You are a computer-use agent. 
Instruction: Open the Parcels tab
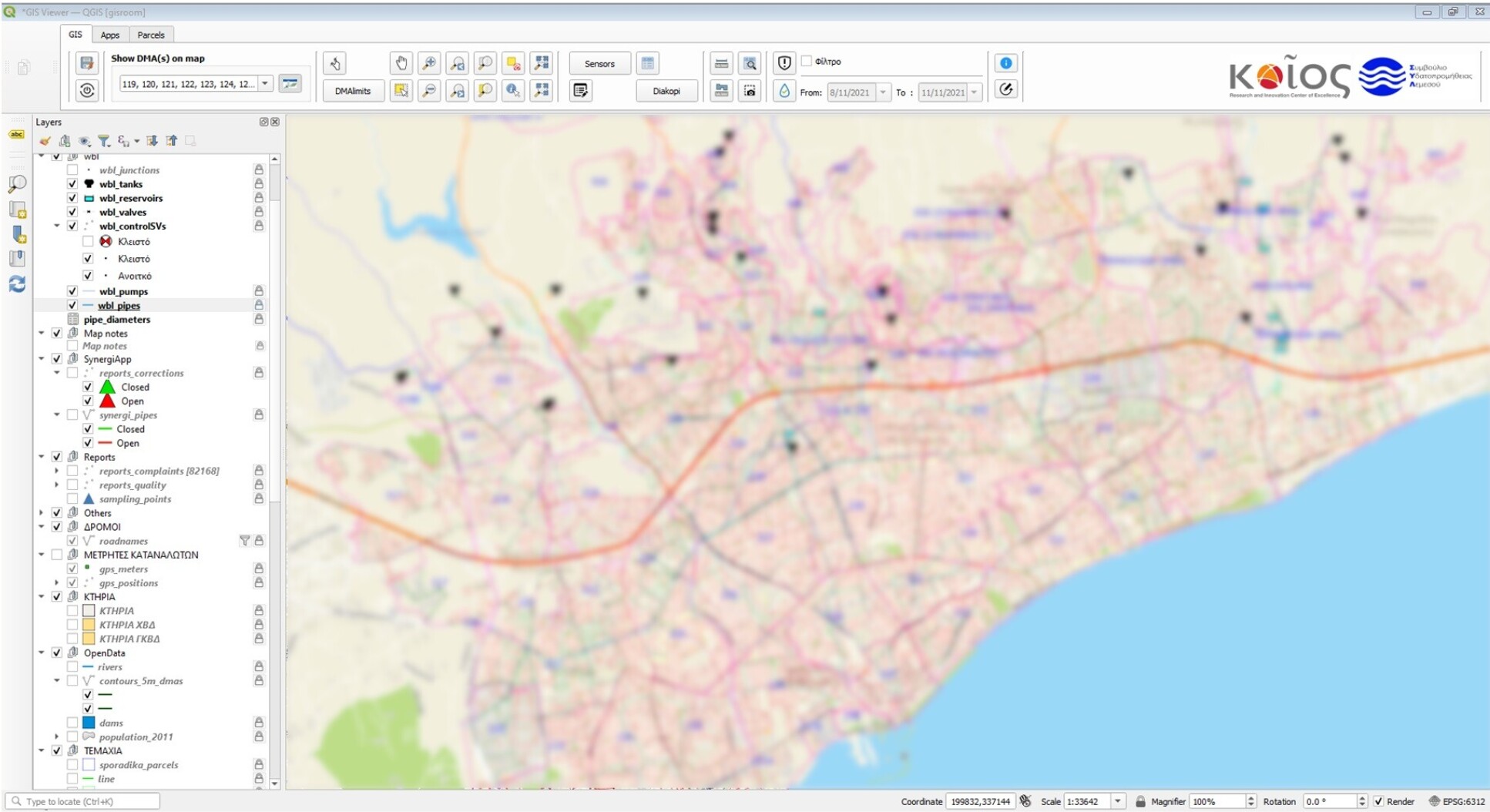tap(151, 35)
